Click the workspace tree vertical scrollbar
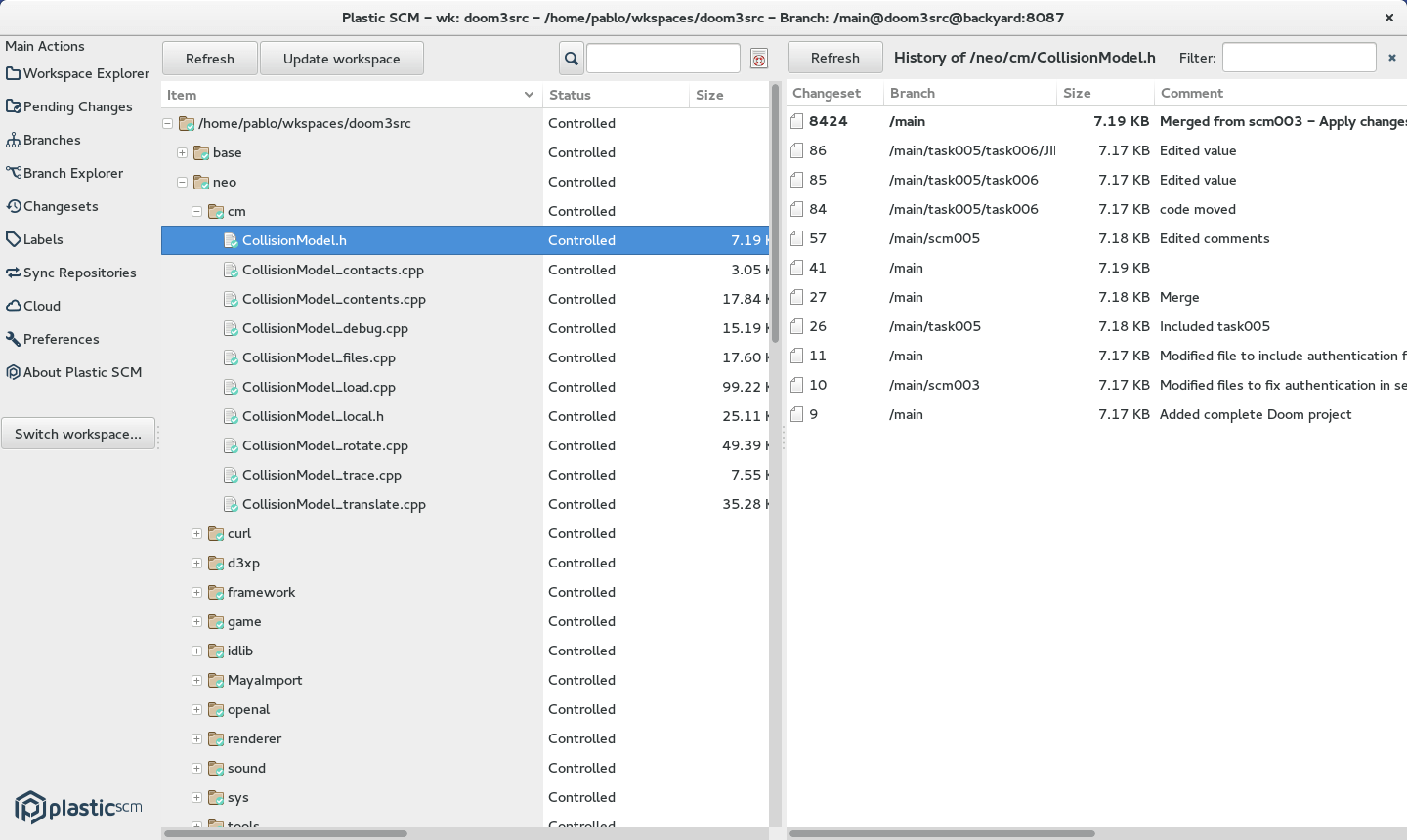This screenshot has height=840, width=1407. pos(776,213)
